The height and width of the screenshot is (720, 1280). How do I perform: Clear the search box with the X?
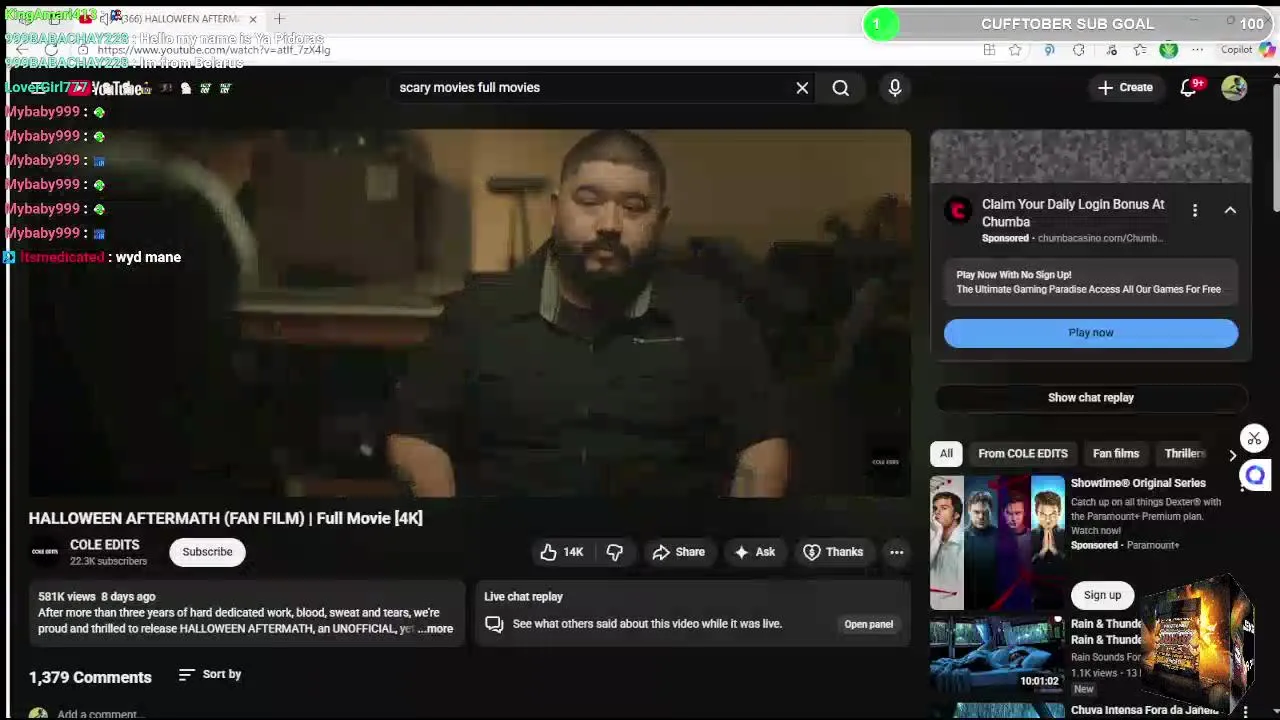pyautogui.click(x=802, y=88)
